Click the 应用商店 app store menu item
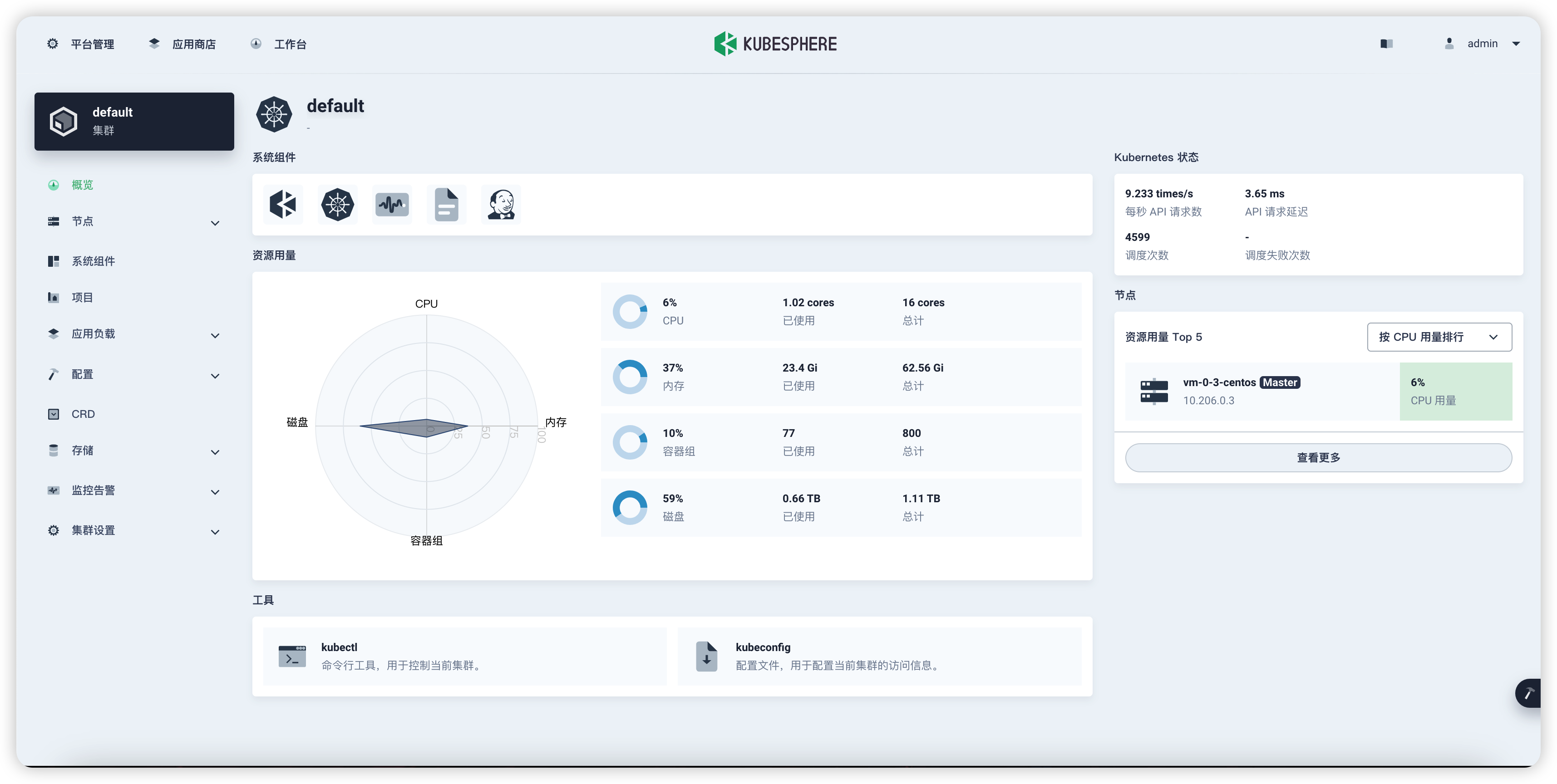This screenshot has height=784, width=1557. pyautogui.click(x=185, y=44)
